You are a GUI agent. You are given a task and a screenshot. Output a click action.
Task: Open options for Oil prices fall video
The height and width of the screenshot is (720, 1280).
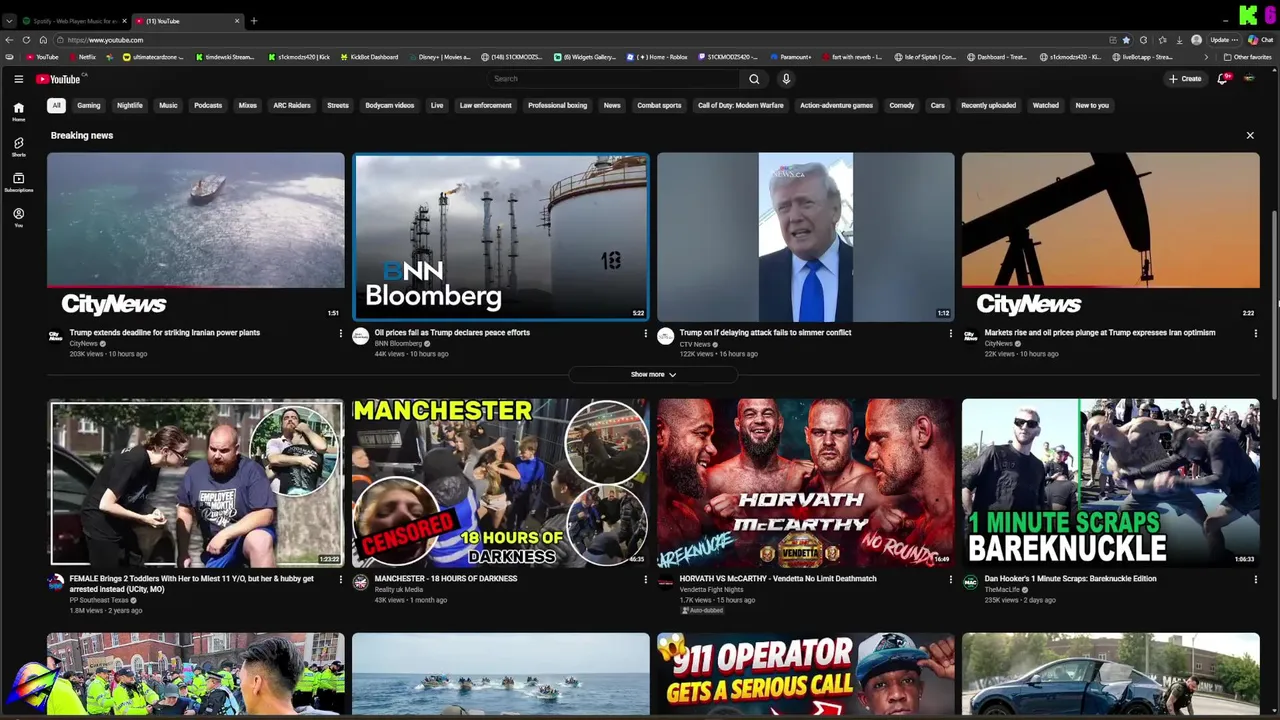pos(645,333)
